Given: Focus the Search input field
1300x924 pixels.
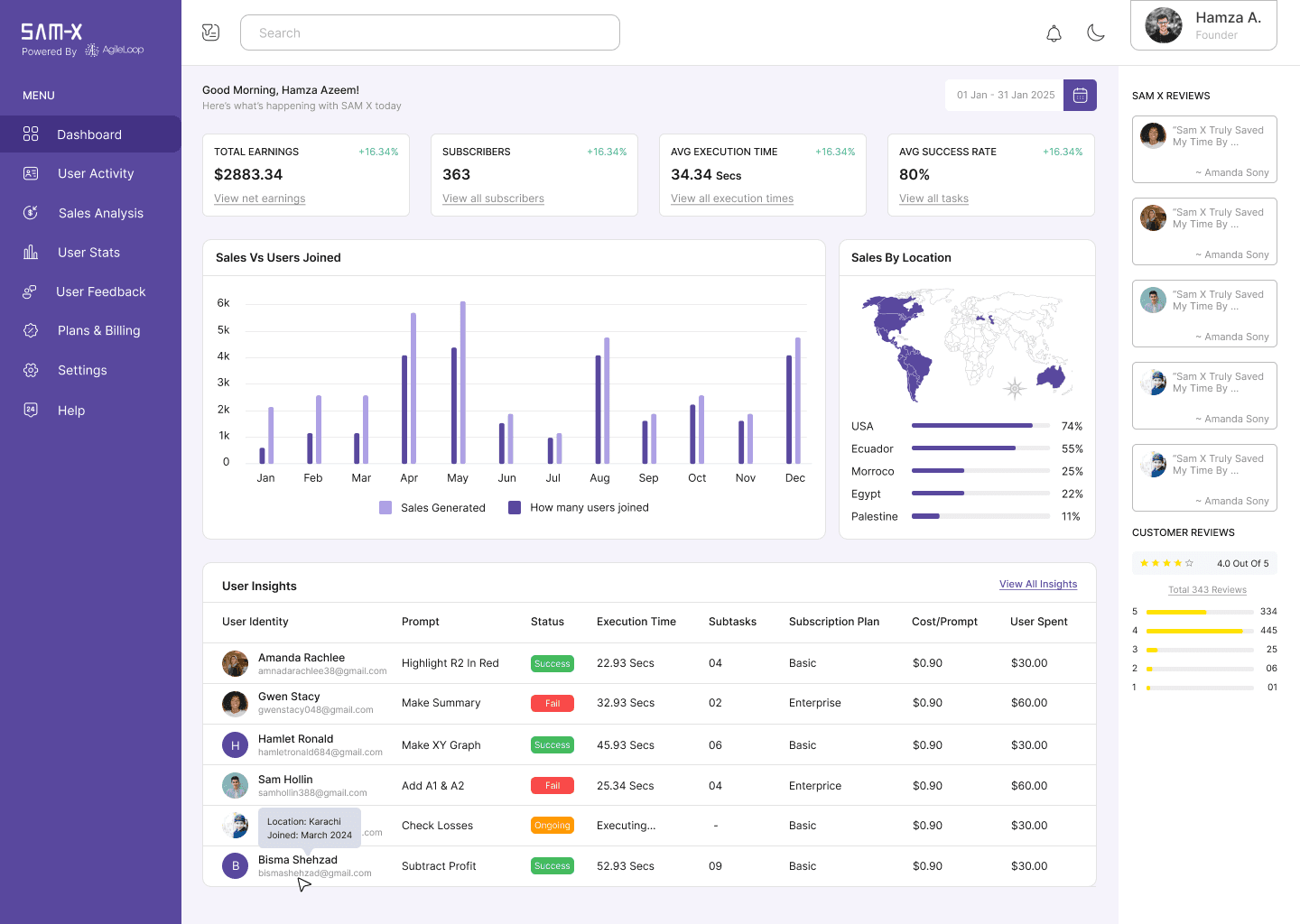Looking at the screenshot, I should coord(430,32).
